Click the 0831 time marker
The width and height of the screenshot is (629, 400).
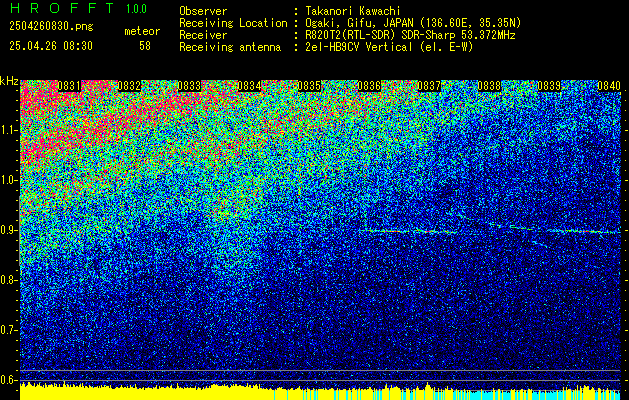(69, 86)
